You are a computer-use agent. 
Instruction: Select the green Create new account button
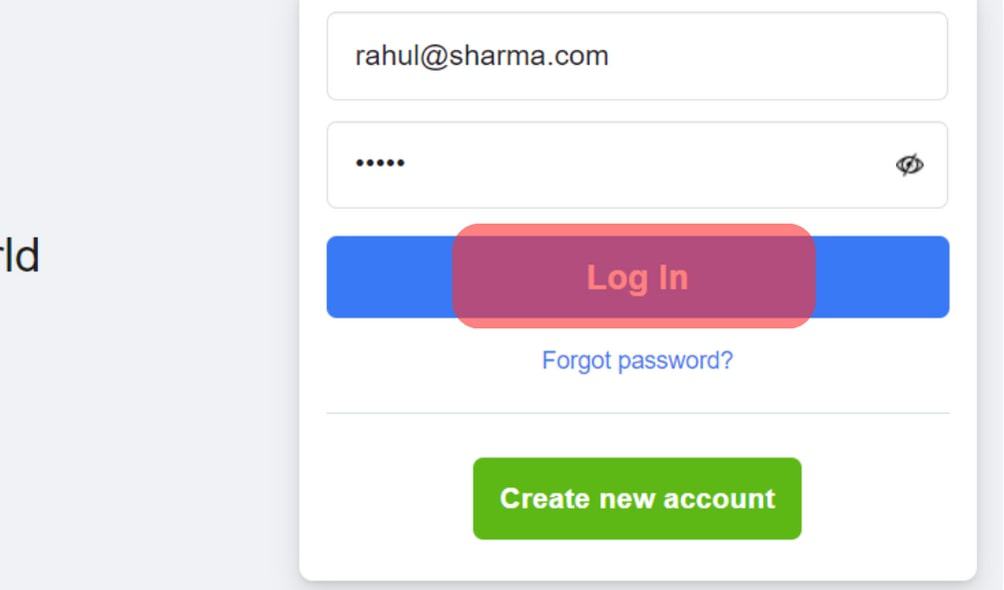coord(637,498)
